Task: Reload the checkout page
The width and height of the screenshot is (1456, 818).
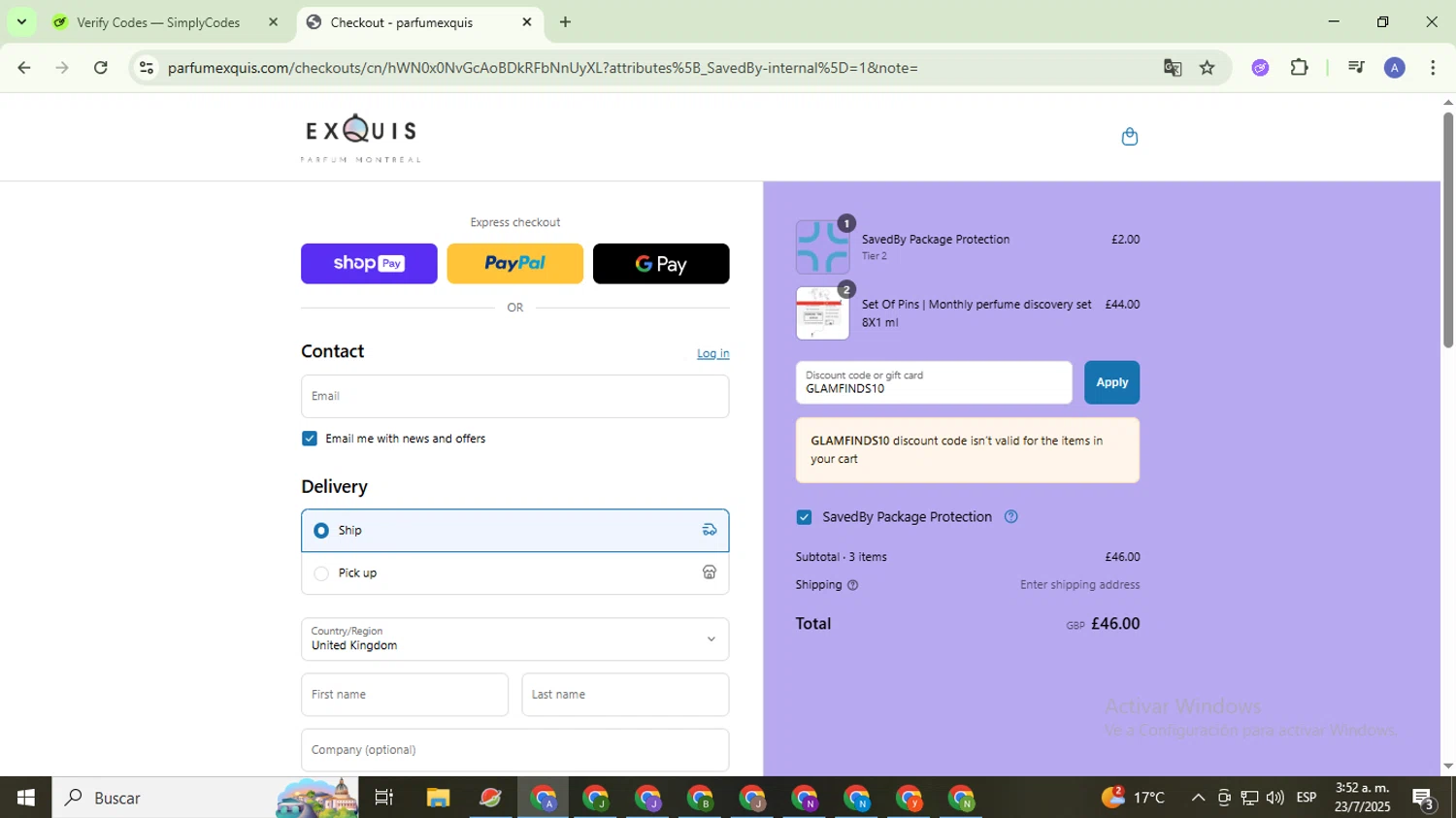Action: 101,68
